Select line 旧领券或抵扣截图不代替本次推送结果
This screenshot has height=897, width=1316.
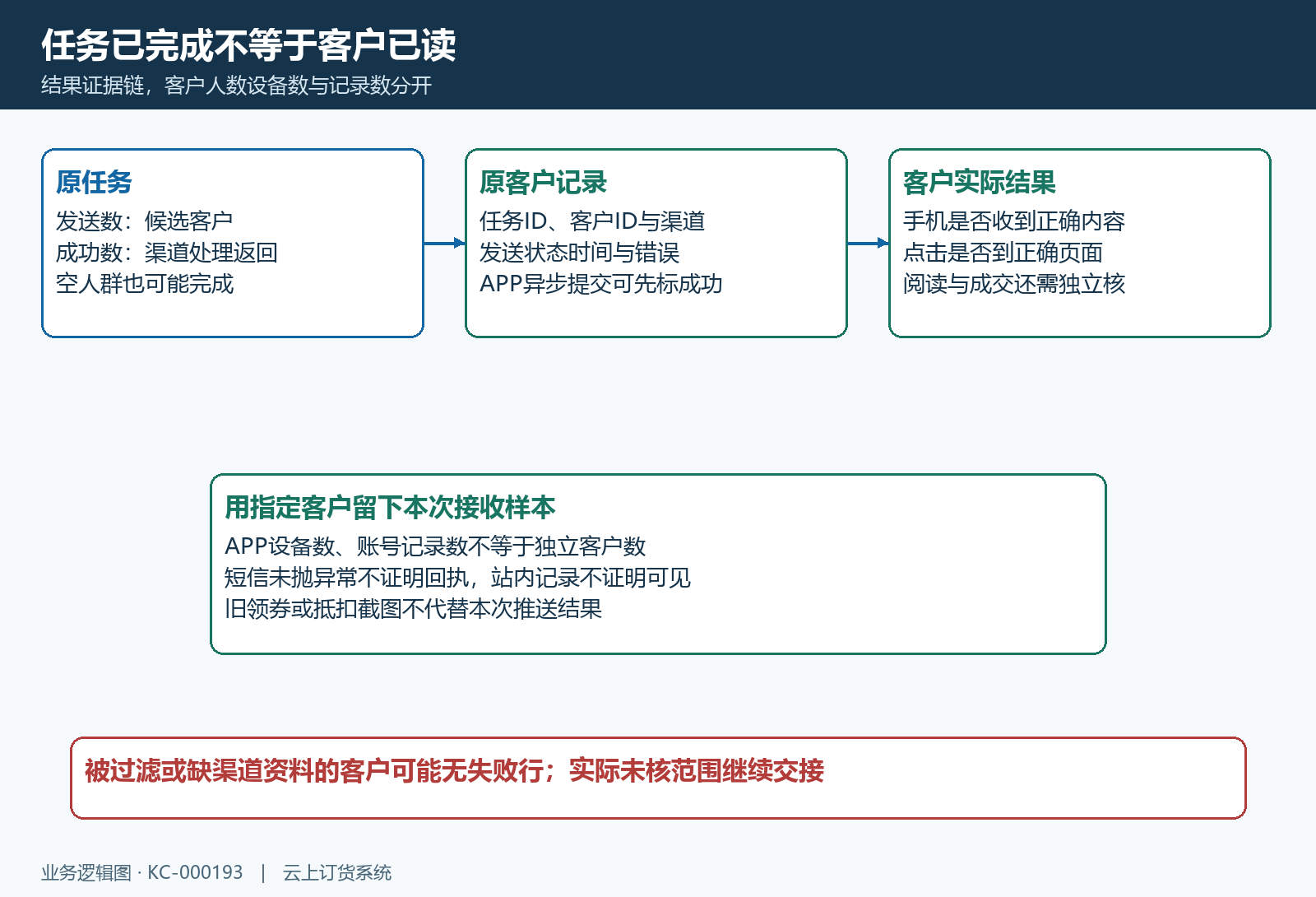coord(414,609)
